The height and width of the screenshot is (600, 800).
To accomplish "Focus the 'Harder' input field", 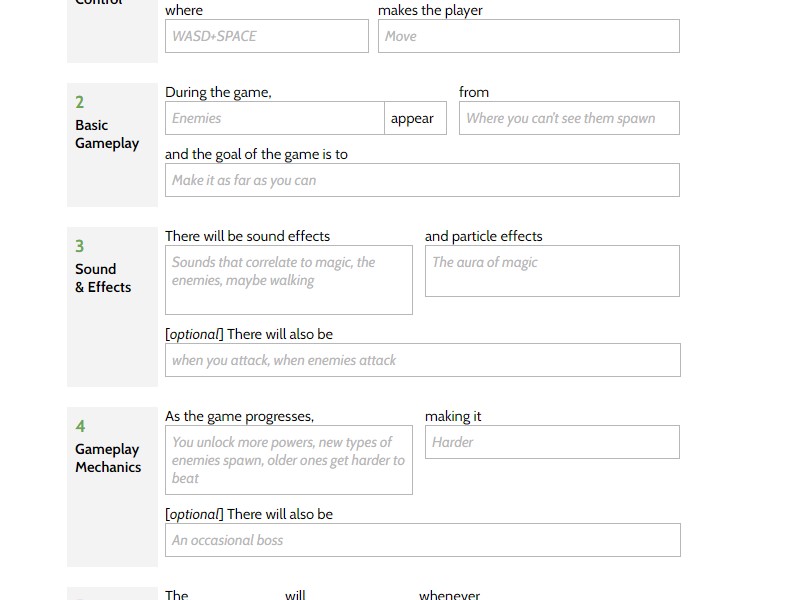I will 551,442.
